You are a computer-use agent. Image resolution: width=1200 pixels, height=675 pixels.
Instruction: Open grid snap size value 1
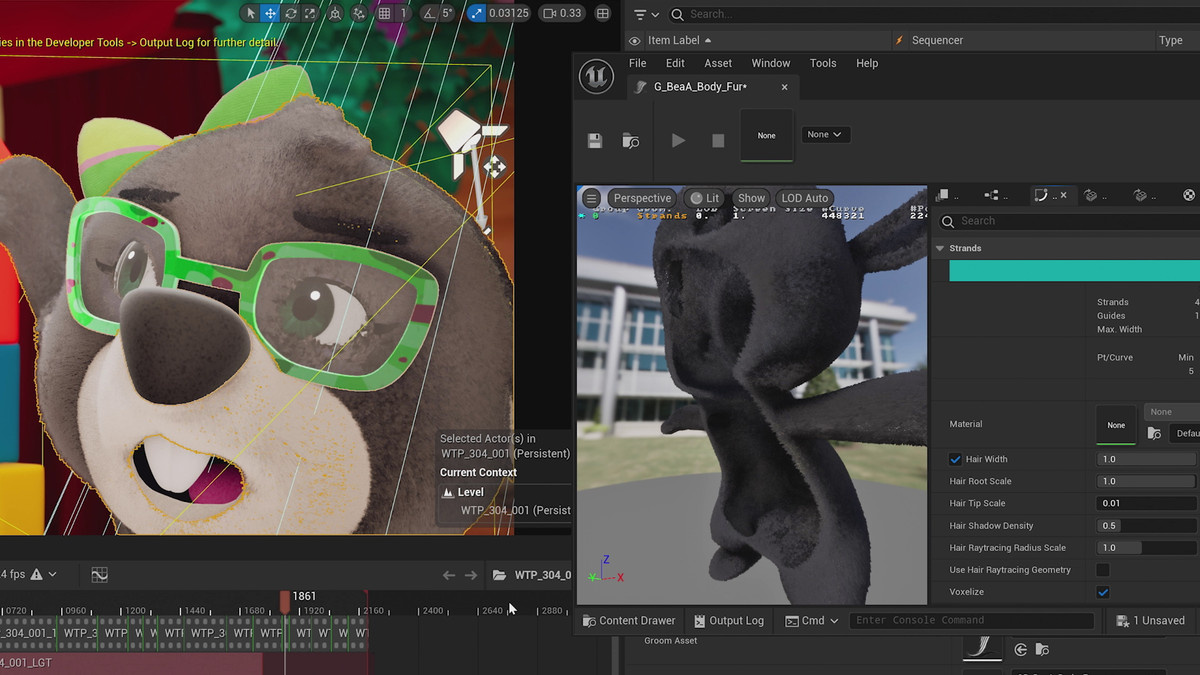pos(403,13)
